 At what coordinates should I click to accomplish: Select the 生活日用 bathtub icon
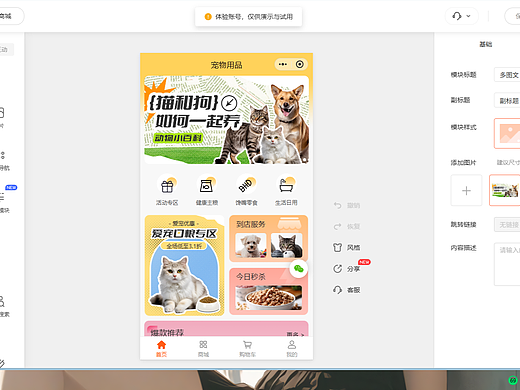click(286, 185)
